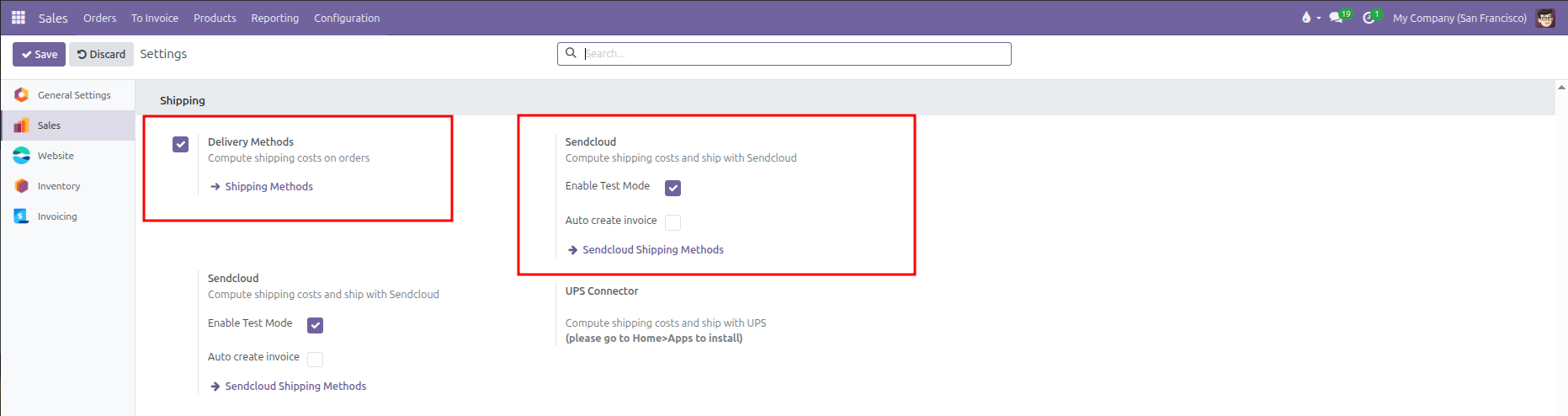Select Sales settings tab in sidebar
Image resolution: width=1568 pixels, height=416 pixels.
pos(67,125)
